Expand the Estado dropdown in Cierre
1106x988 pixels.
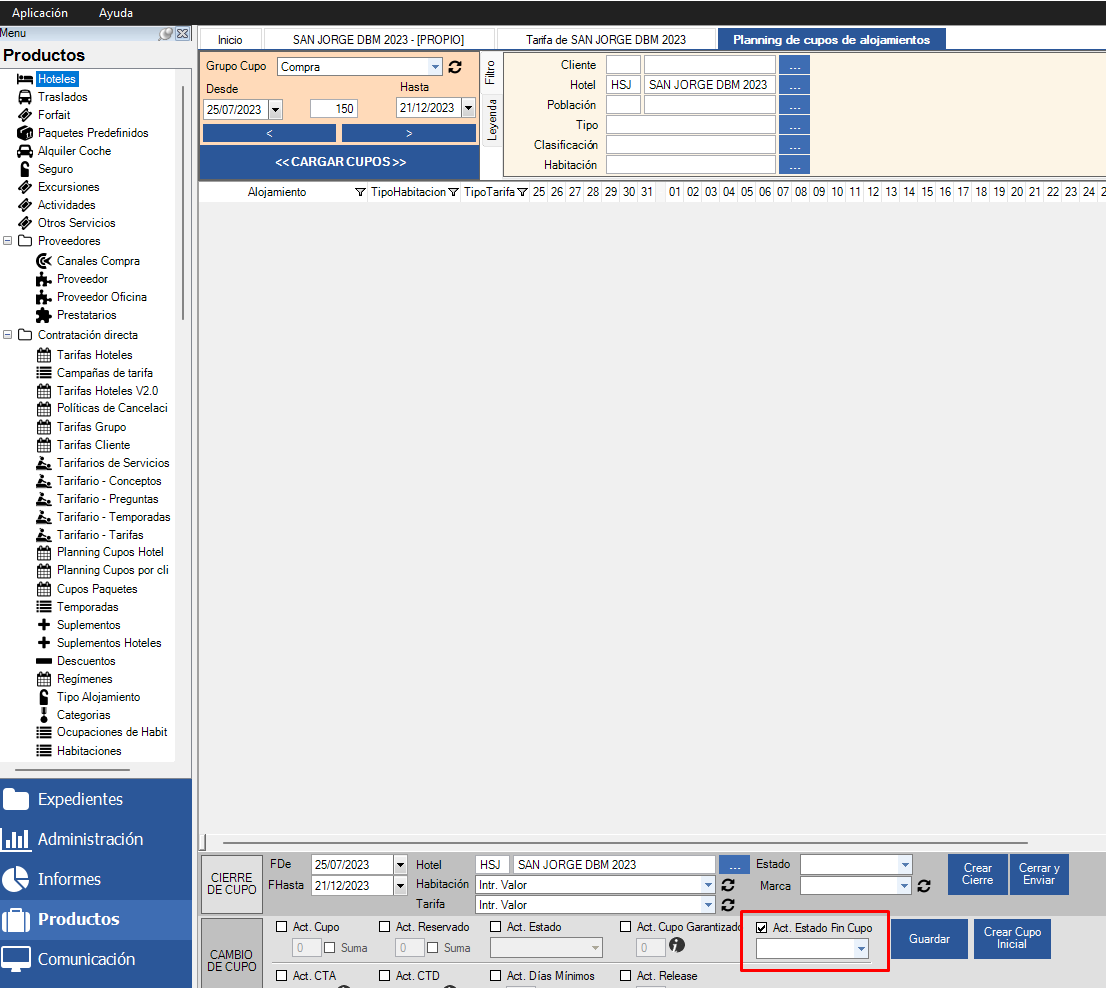(x=905, y=865)
